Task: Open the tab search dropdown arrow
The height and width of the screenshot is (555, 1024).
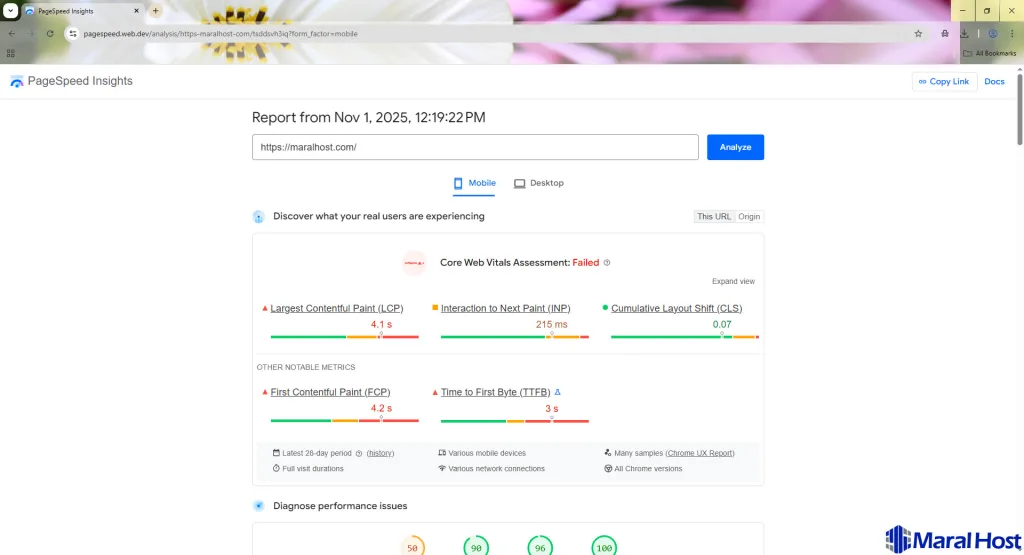Action: [x=10, y=10]
